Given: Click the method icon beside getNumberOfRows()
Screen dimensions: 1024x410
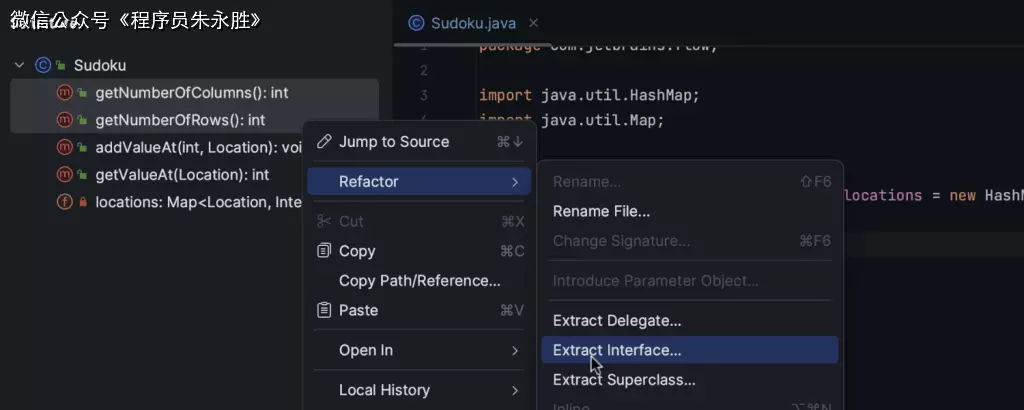Looking at the screenshot, I should [x=65, y=120].
